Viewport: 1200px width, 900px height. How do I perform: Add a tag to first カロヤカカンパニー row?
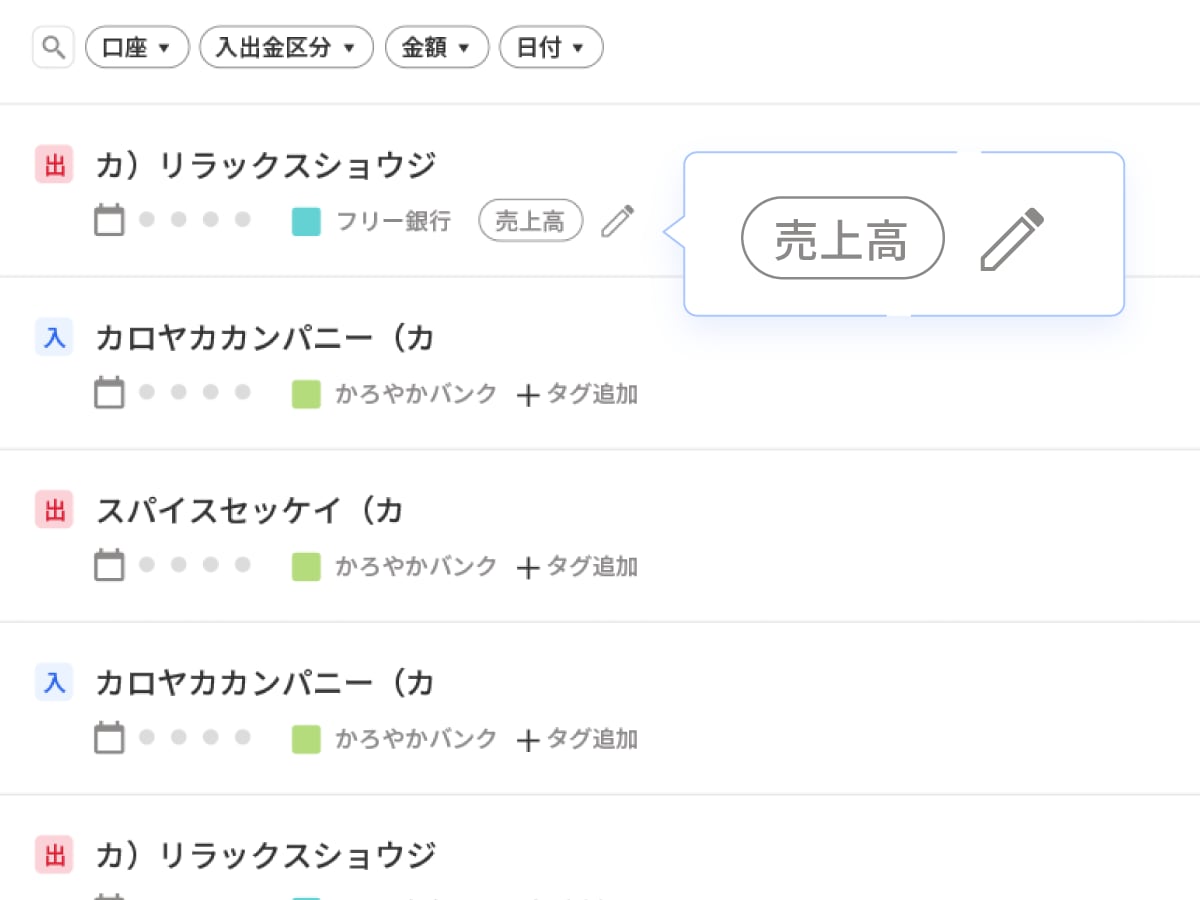[x=578, y=394]
